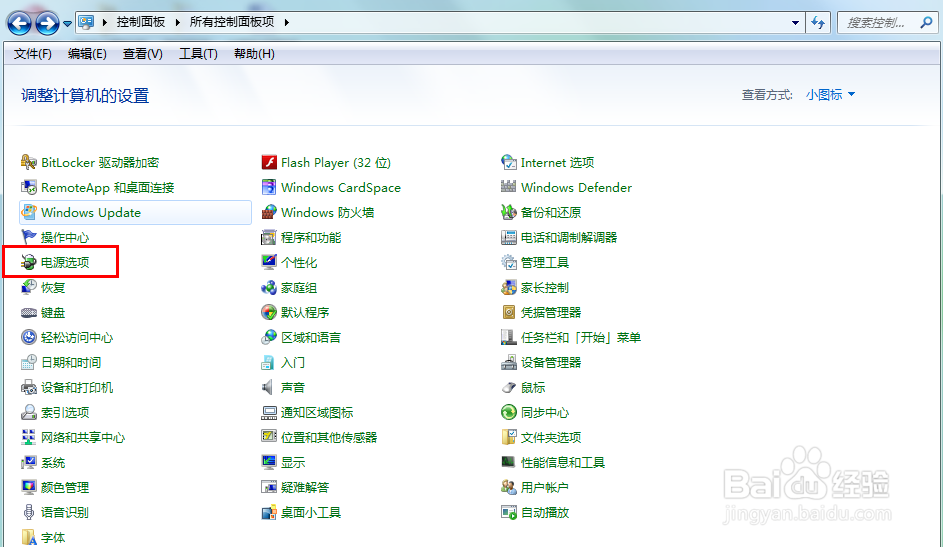Image resolution: width=943 pixels, height=547 pixels.
Task: Open the 通知区域图标 link
Action: point(317,412)
